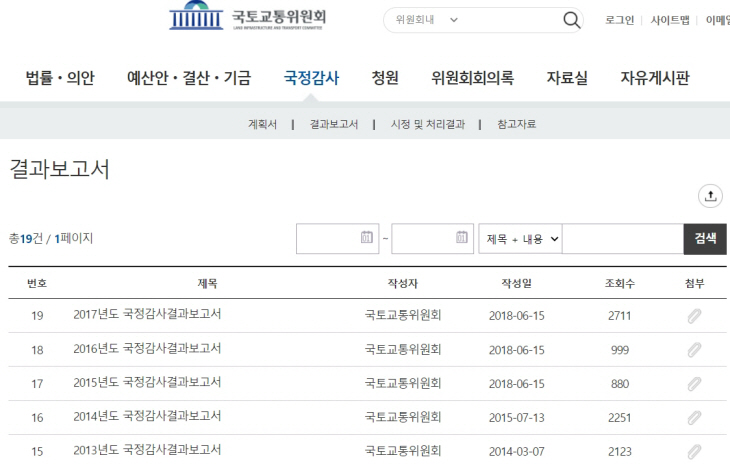Viewport: 730px width, 464px height.
Task: Click row number 19
Action: point(37,316)
